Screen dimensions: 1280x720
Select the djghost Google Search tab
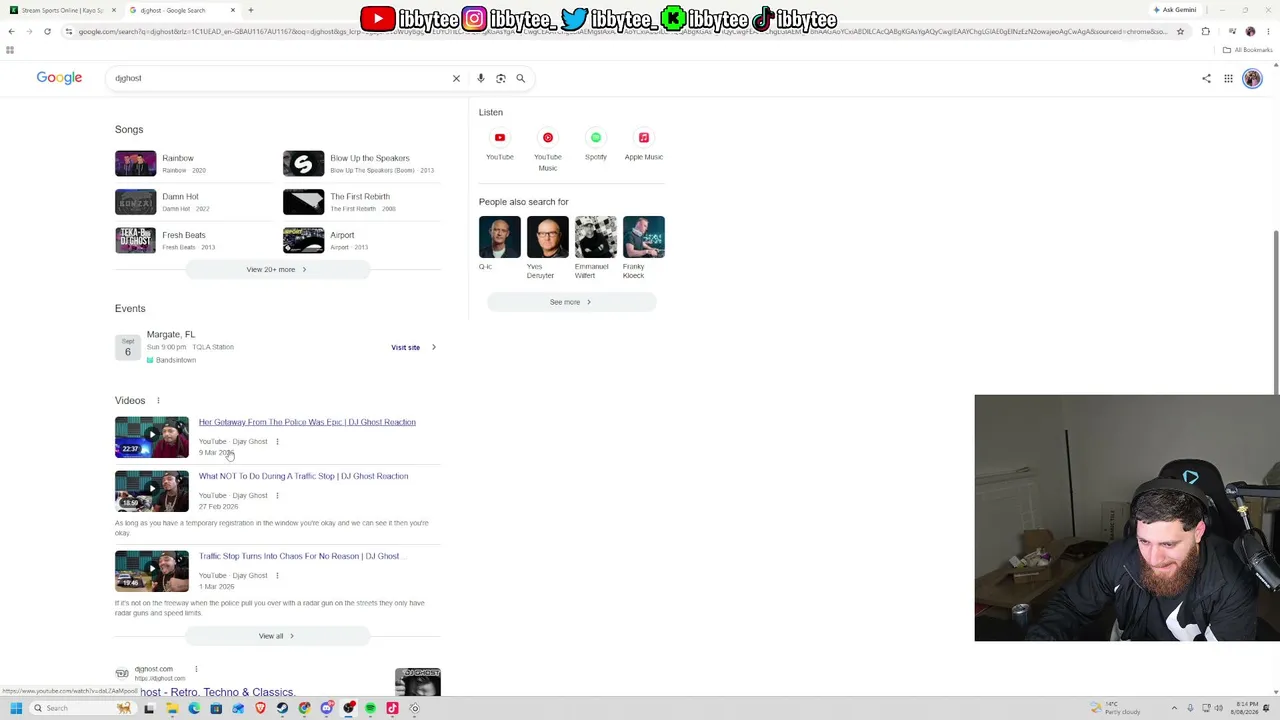click(x=180, y=10)
